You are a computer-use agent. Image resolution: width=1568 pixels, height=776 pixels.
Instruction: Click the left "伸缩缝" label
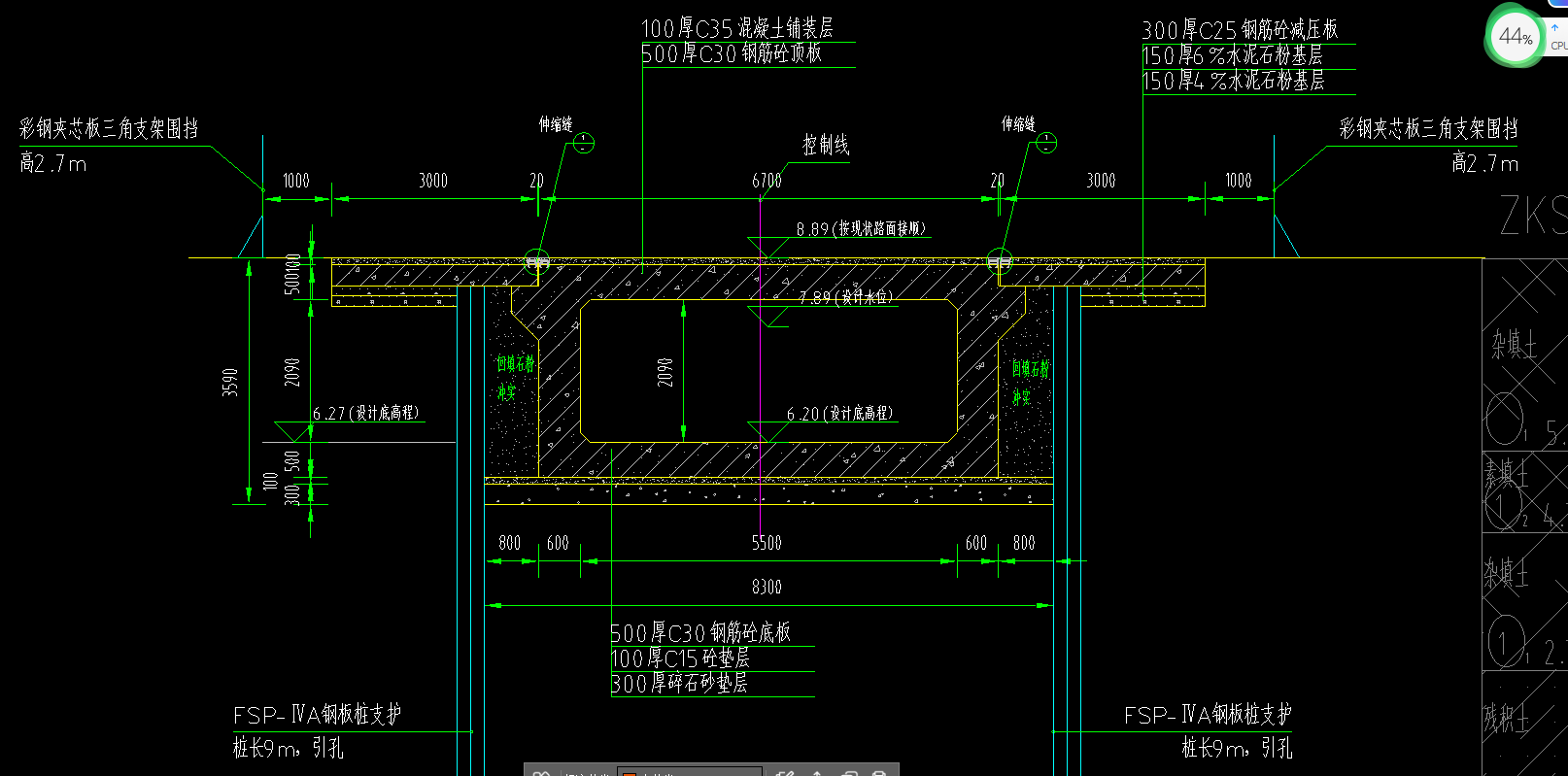(x=556, y=124)
